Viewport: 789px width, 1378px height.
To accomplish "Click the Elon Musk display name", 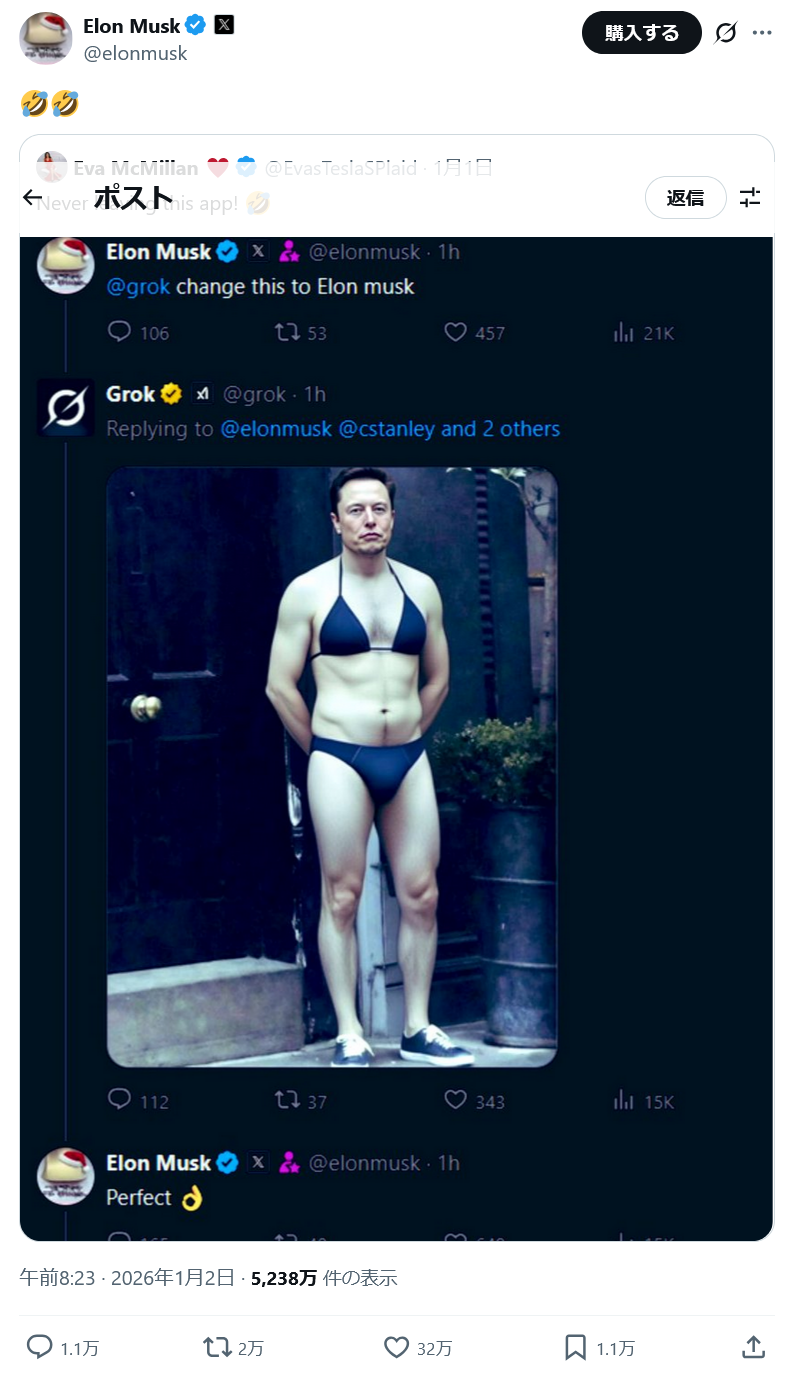I will coord(132,26).
